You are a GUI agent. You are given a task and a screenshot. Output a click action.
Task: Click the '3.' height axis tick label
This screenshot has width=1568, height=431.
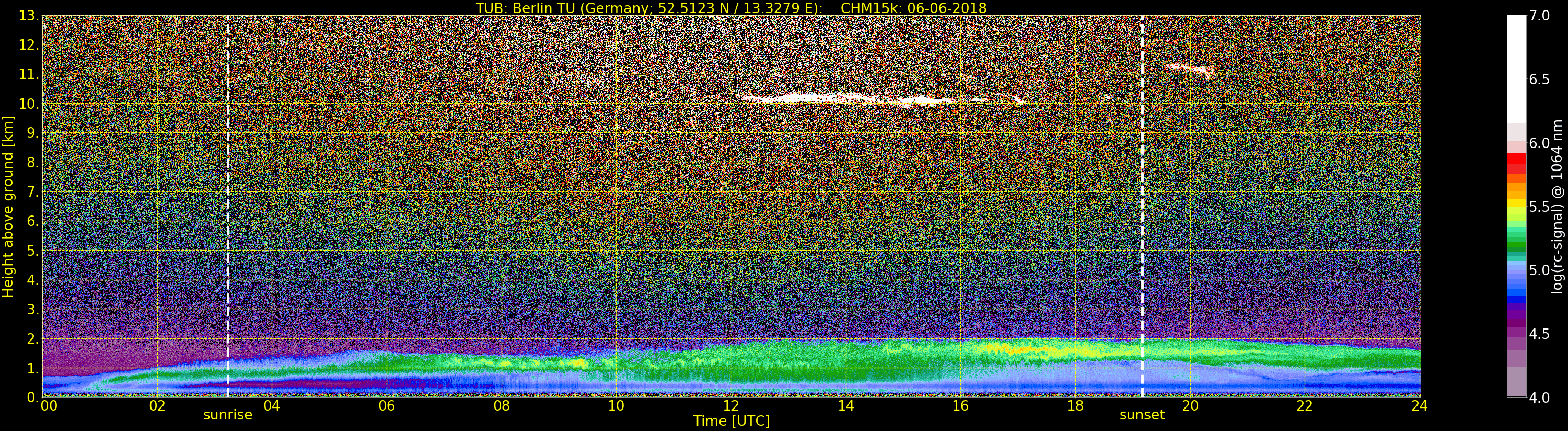coord(33,309)
